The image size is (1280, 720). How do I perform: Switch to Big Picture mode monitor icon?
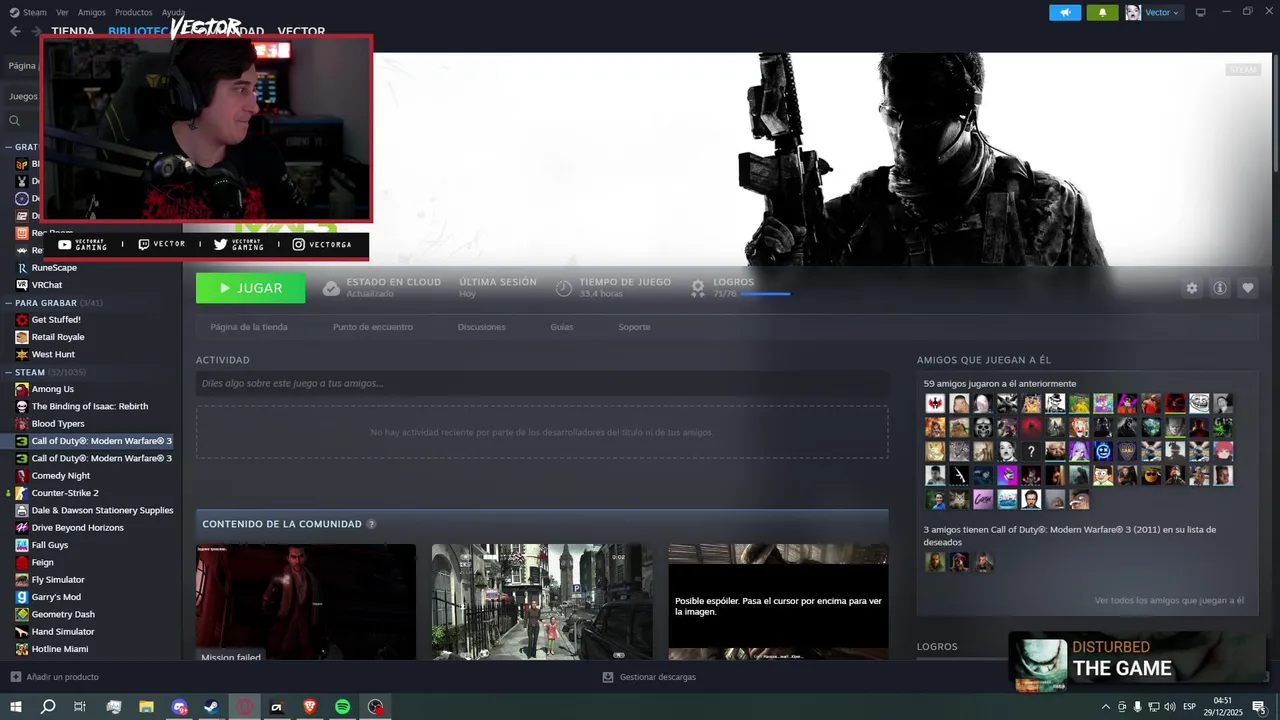click(x=1200, y=12)
